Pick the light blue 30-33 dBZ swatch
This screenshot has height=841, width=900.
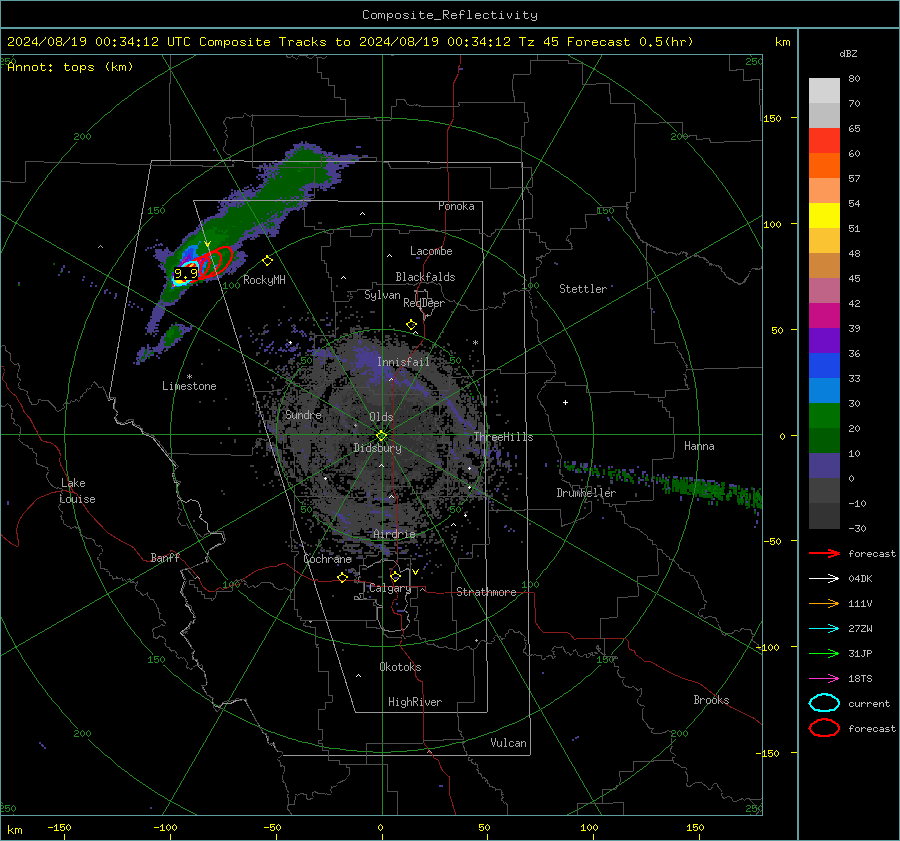click(824, 391)
